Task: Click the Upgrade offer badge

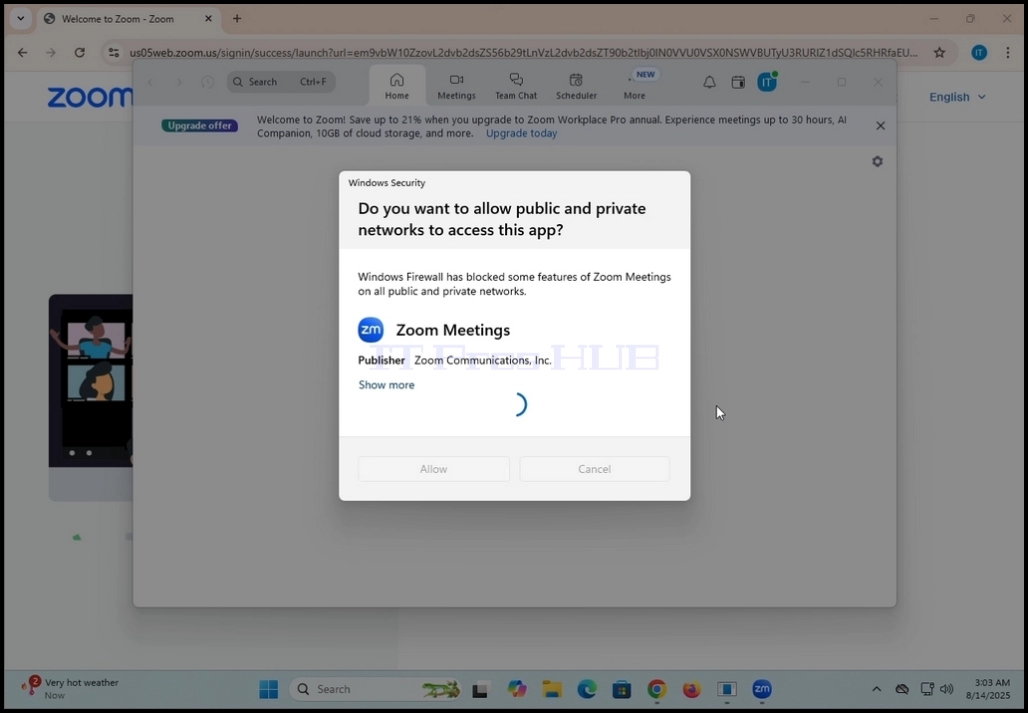Action: pyautogui.click(x=199, y=126)
